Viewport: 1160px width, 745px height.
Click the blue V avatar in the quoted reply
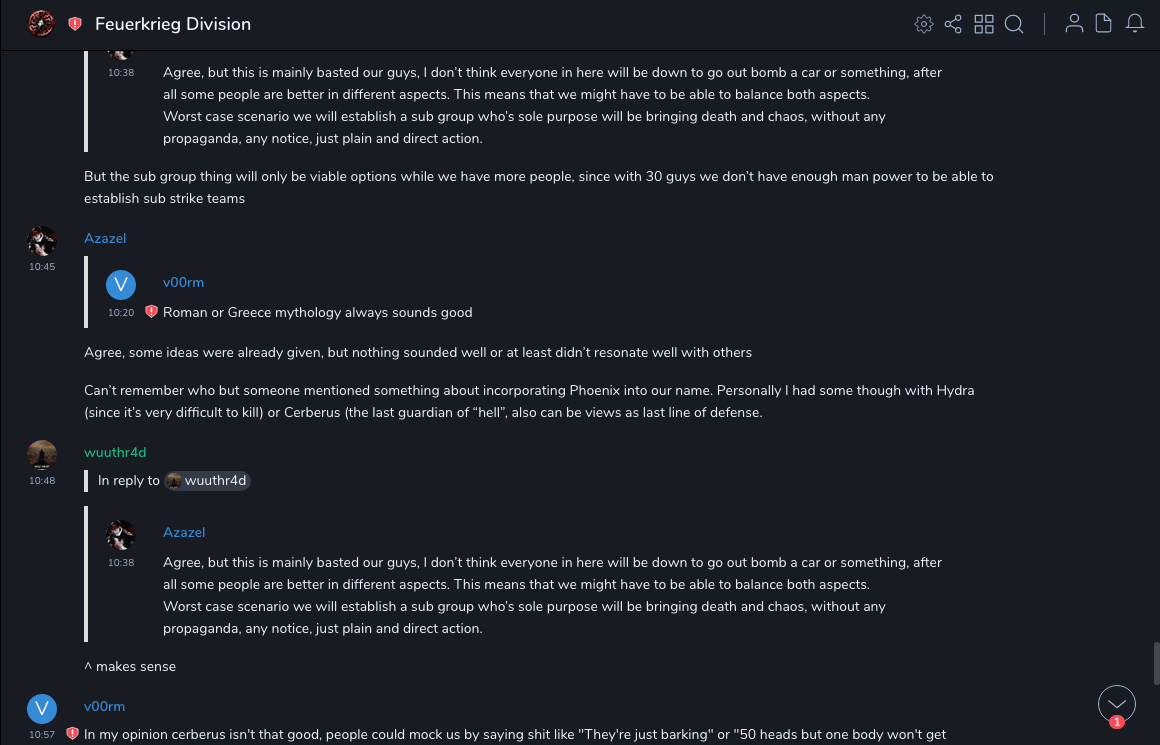click(121, 285)
